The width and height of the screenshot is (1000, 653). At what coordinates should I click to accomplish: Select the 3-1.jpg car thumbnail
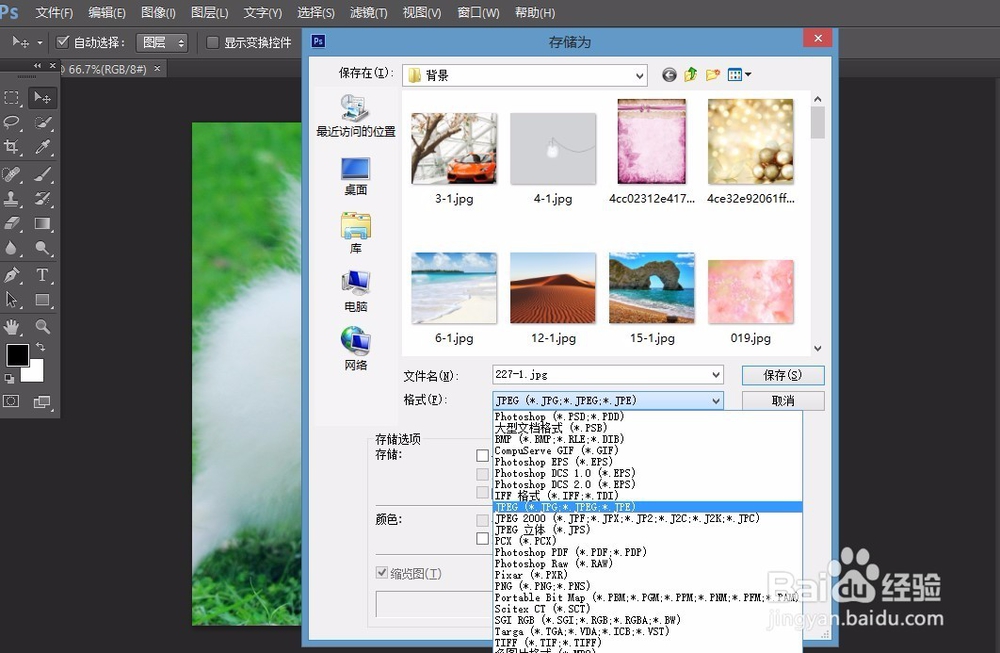pos(454,149)
